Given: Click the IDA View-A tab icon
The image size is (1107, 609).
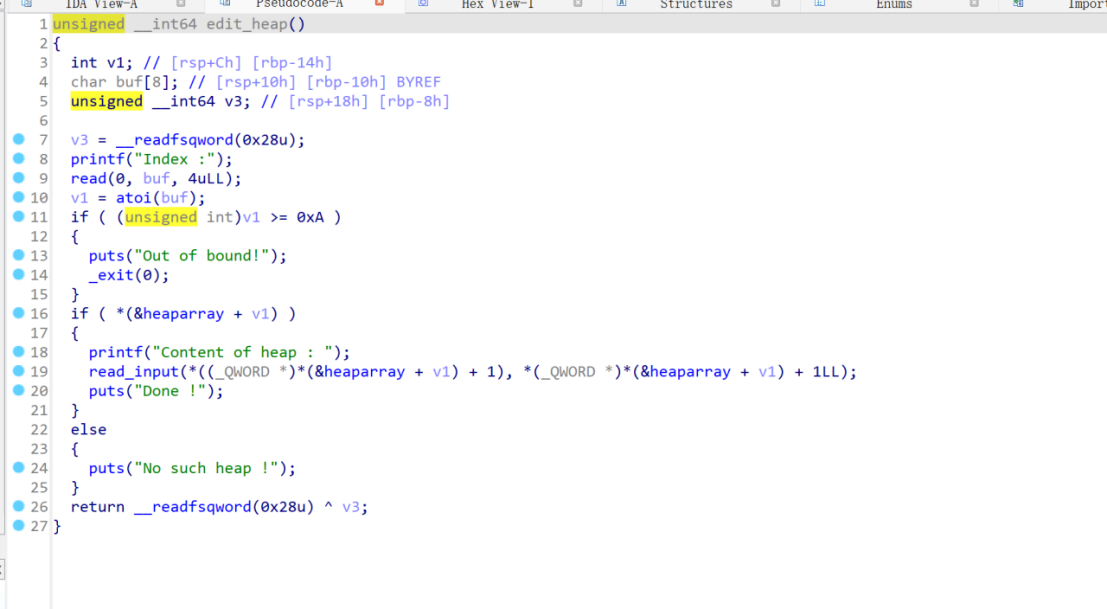Looking at the screenshot, I should click(x=26, y=4).
